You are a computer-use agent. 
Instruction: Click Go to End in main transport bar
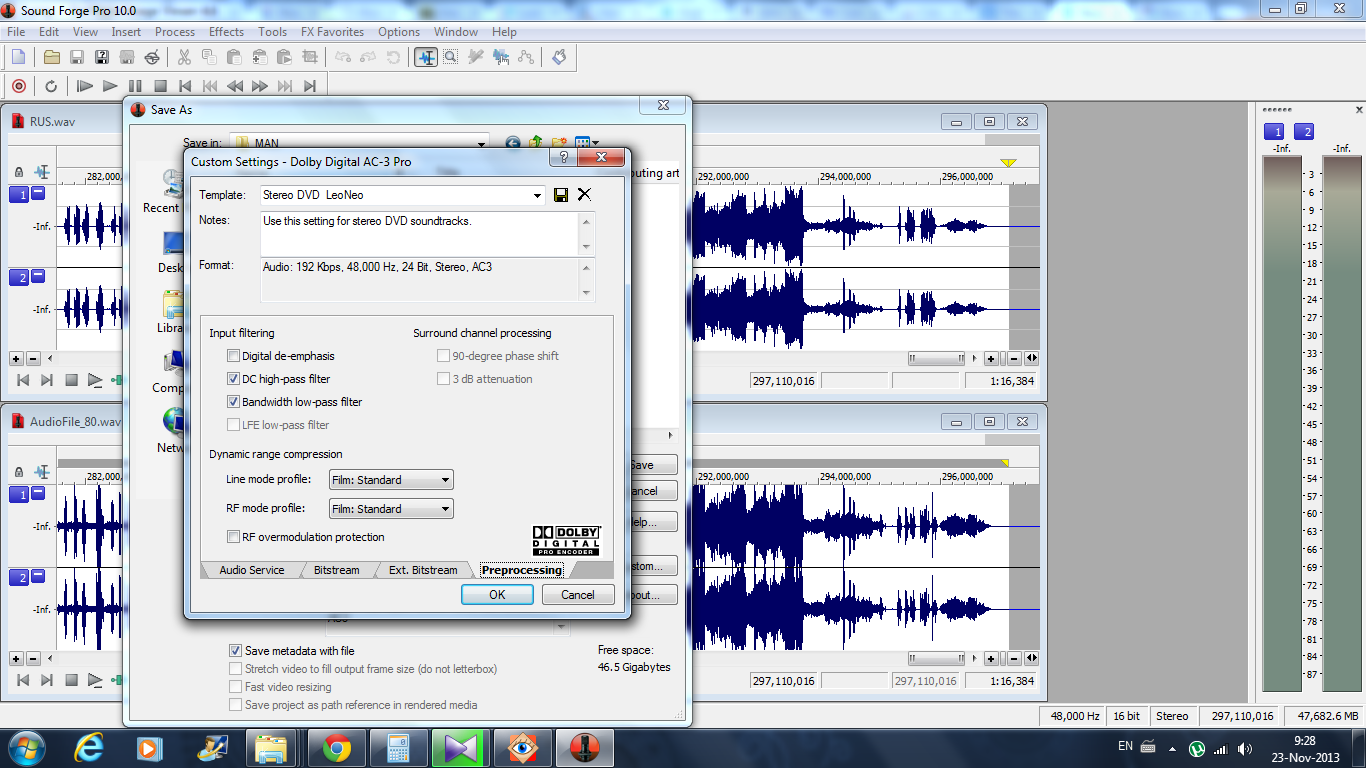tap(310, 86)
